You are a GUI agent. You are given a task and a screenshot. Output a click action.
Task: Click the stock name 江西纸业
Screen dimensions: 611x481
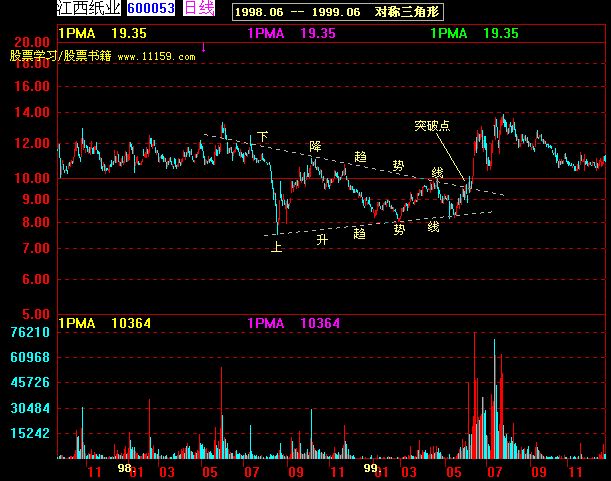click(x=88, y=8)
